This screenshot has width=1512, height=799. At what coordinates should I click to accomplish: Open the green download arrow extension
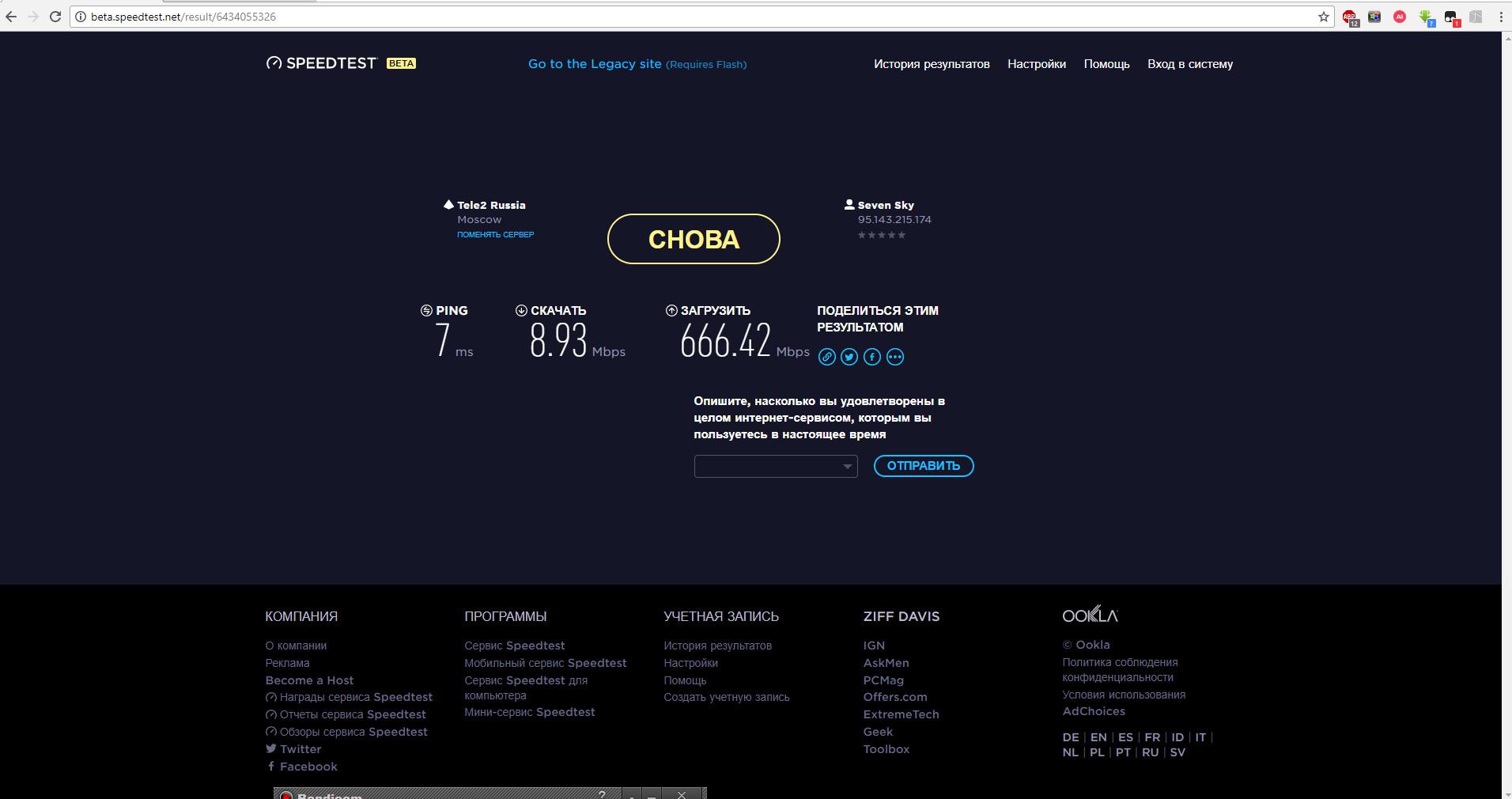1426,17
